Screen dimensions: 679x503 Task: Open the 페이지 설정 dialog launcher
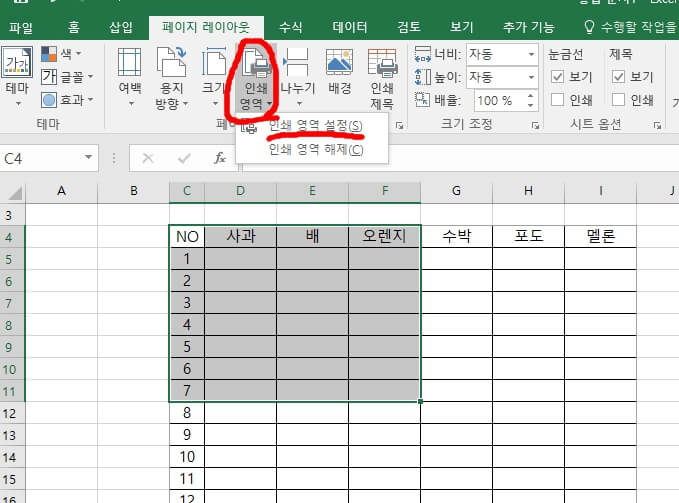coord(399,126)
